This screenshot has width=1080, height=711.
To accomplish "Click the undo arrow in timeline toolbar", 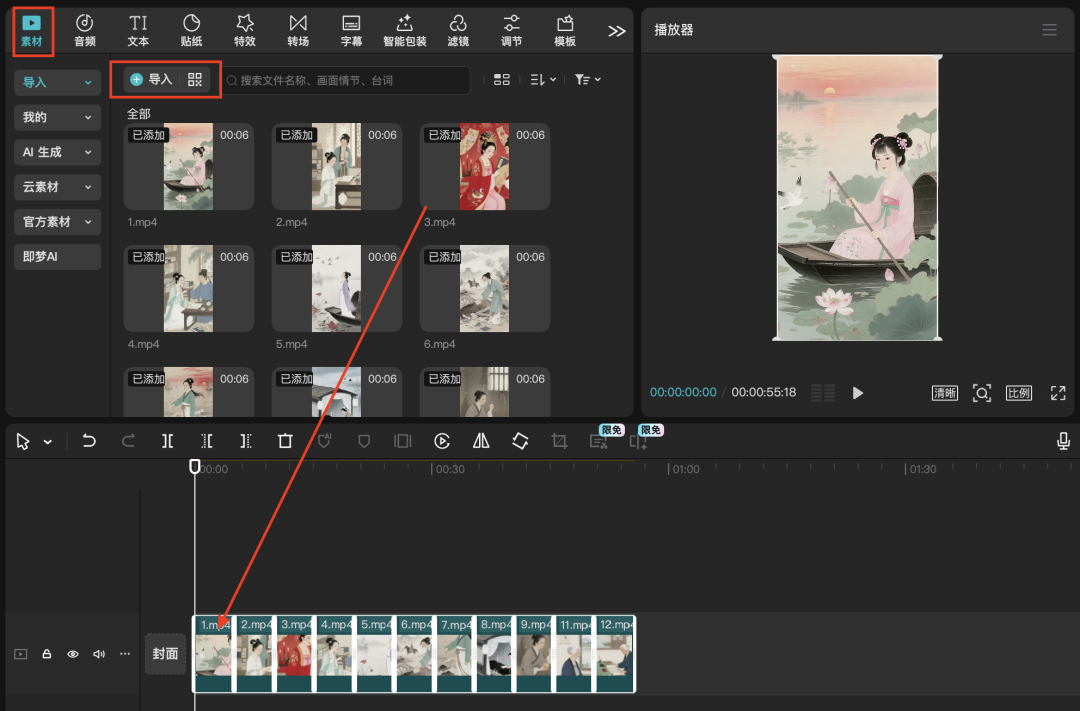I will 89,441.
